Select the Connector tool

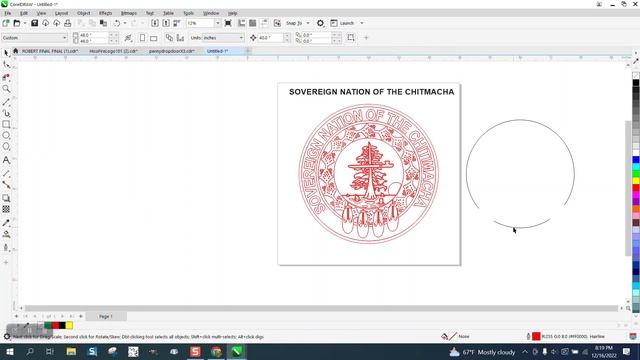(x=6, y=185)
